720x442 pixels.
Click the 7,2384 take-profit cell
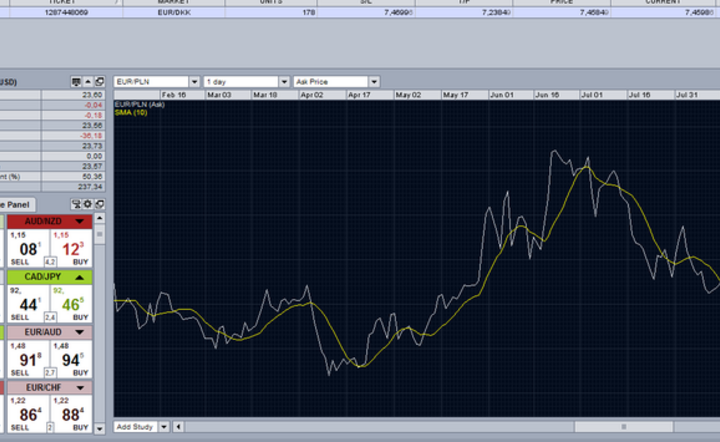(x=464, y=12)
